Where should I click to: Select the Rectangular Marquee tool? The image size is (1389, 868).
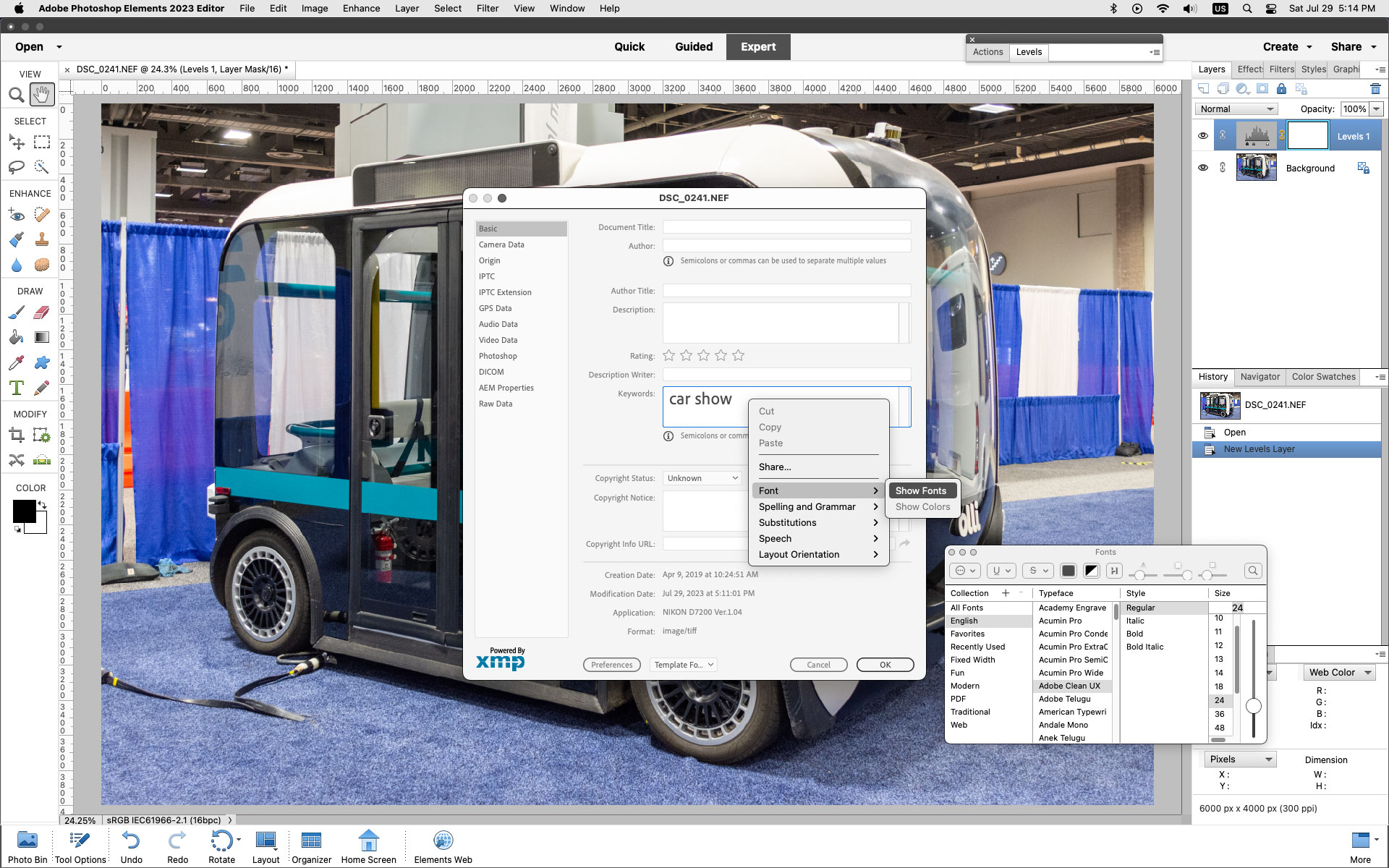pos(41,142)
